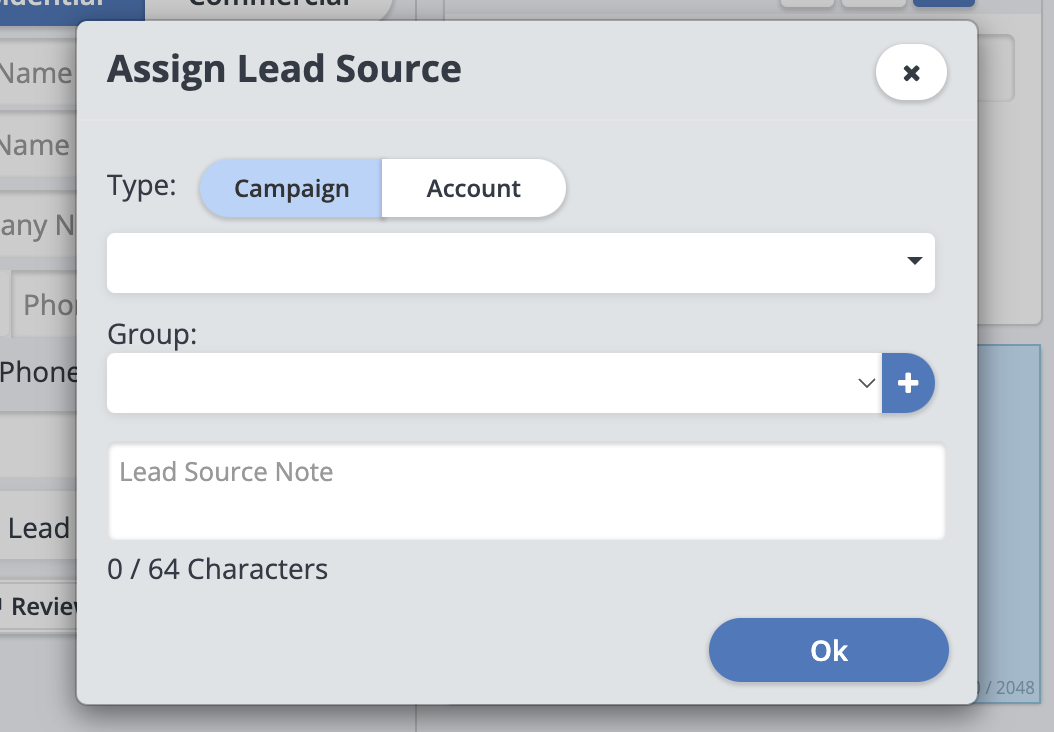Click the 64 Characters counter text
The height and width of the screenshot is (732, 1054).
217,570
